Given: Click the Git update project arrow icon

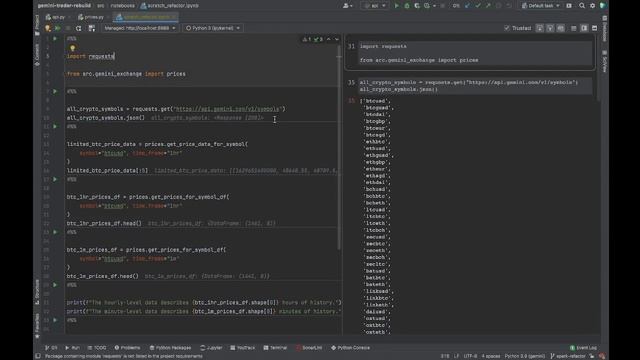Looking at the screenshot, I should pyautogui.click(x=467, y=6).
